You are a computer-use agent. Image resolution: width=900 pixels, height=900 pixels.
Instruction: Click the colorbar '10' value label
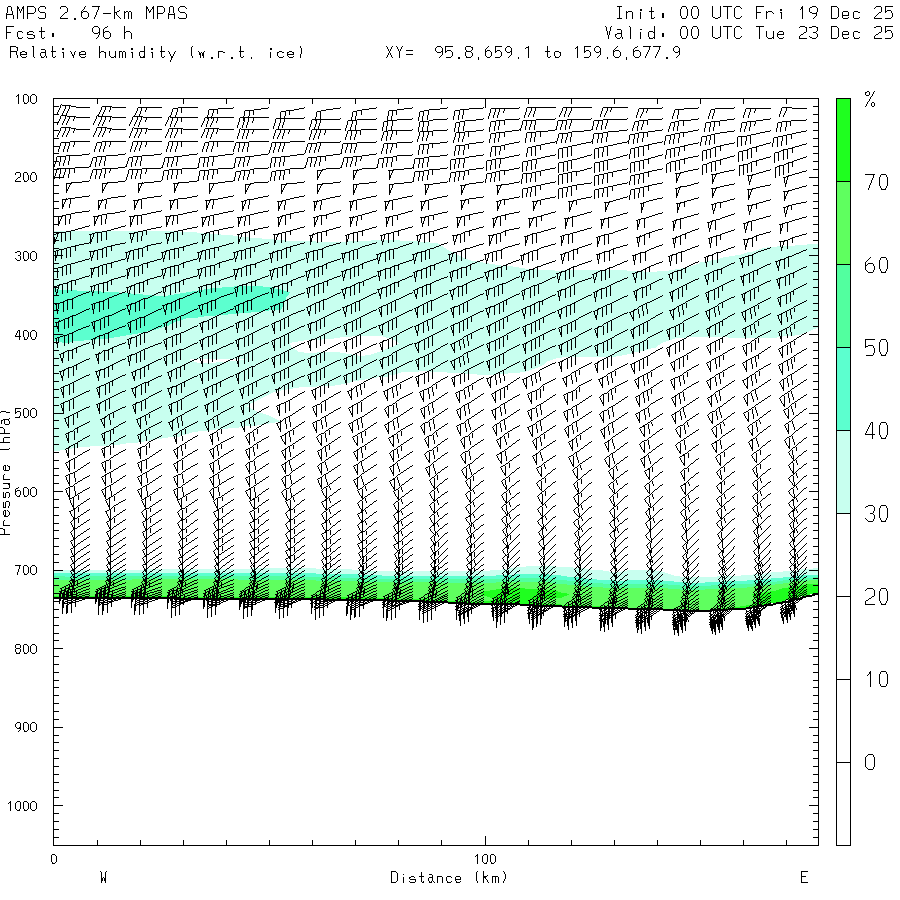(x=876, y=680)
